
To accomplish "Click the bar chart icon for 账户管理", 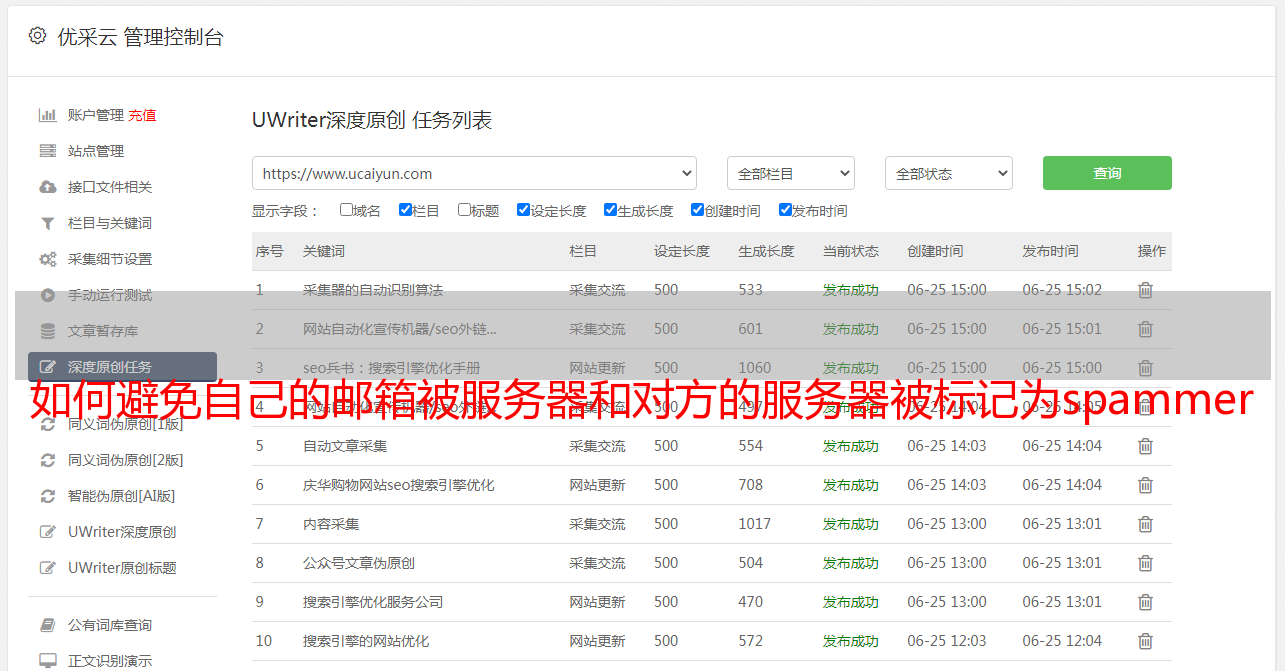I will (x=47, y=115).
